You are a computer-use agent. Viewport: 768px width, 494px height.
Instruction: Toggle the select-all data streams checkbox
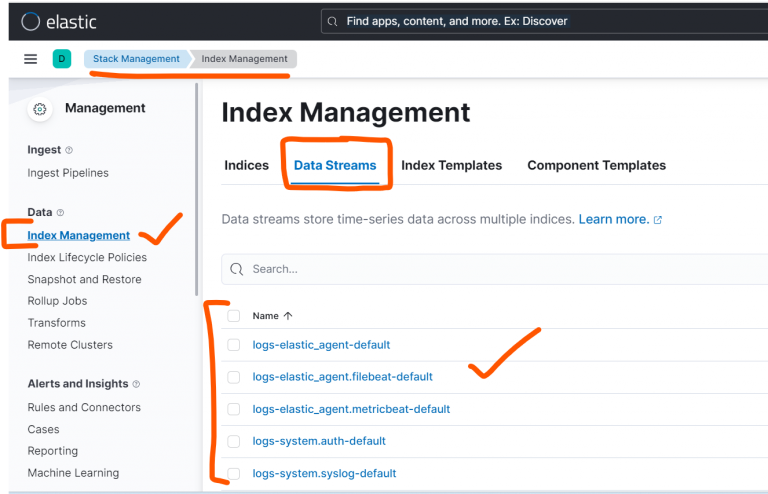(234, 316)
